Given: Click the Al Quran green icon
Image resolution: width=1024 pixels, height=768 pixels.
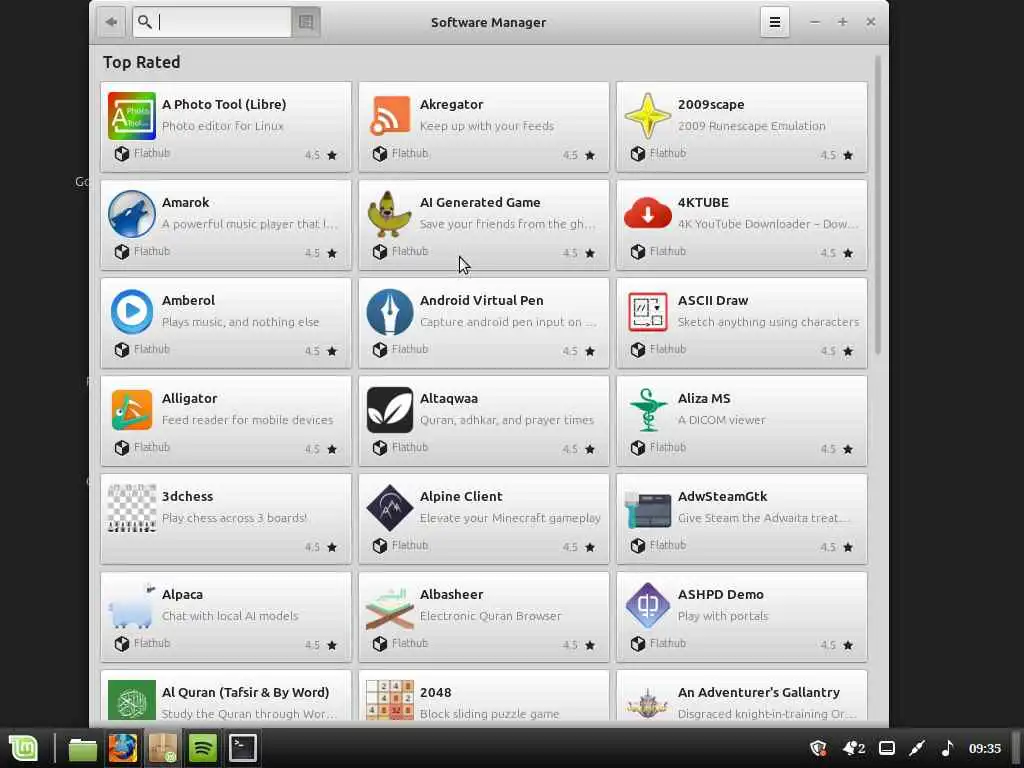Looking at the screenshot, I should [132, 700].
